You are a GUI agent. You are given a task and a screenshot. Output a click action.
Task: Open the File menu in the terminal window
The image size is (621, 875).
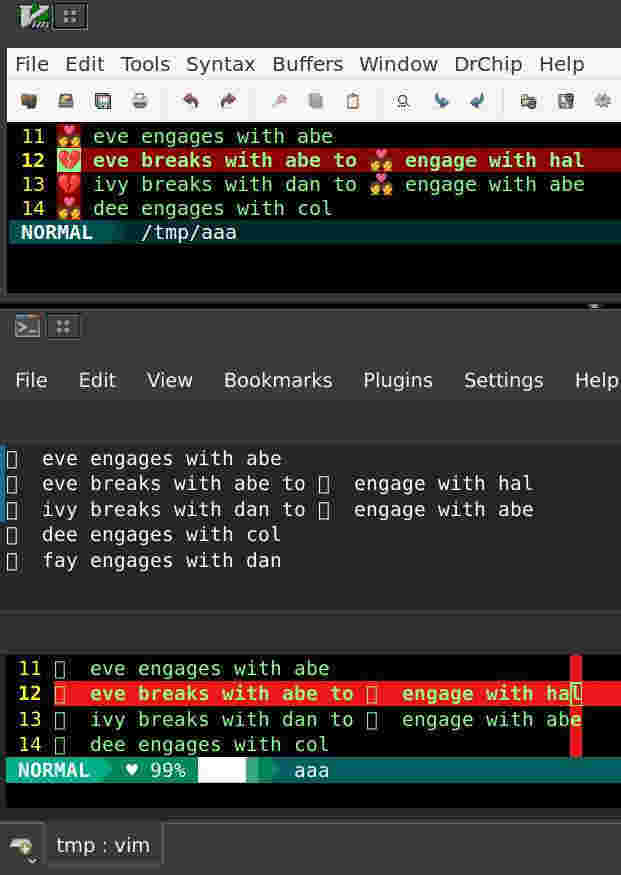(31, 381)
